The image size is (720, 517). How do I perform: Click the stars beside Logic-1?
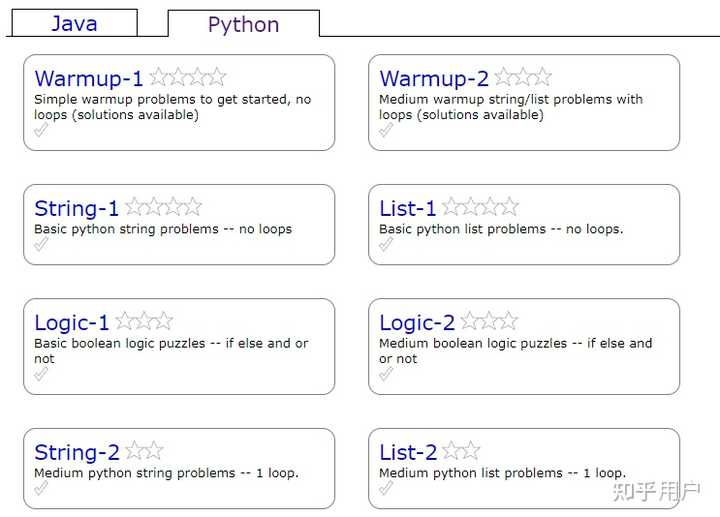pos(144,321)
